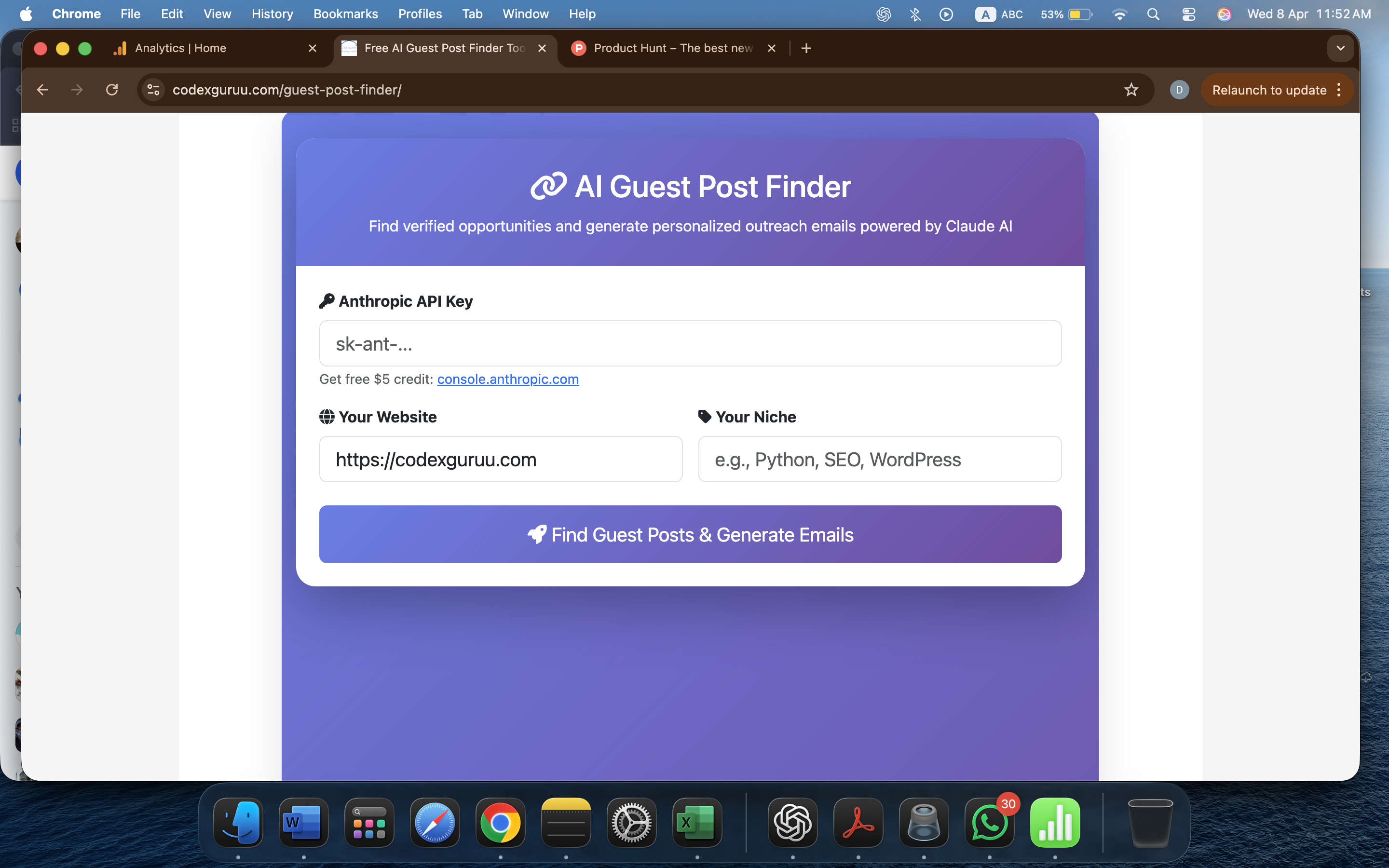Click the Anthropic API Key field
Viewport: 1389px width, 868px height.
point(690,343)
